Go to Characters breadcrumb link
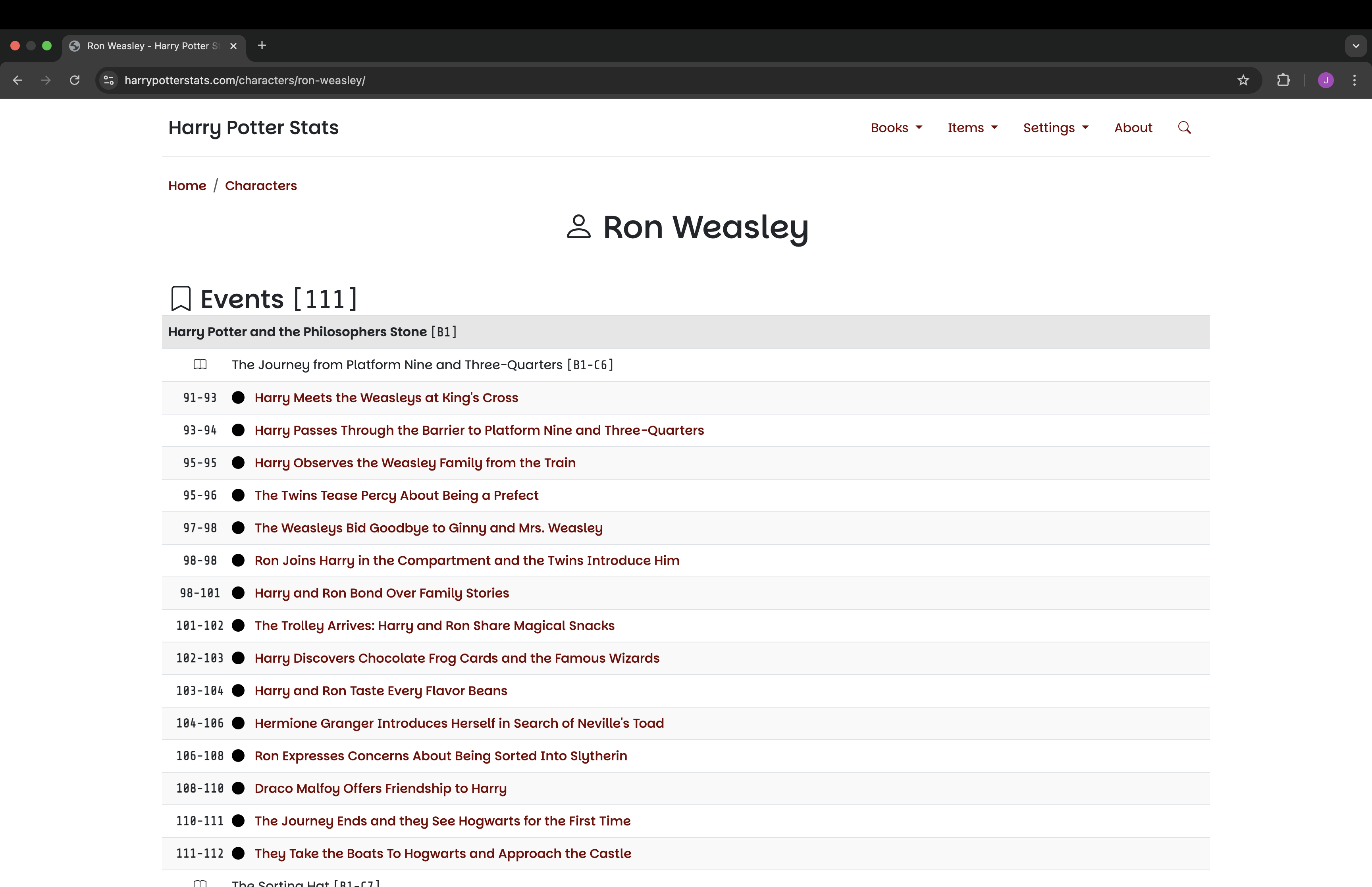 pos(261,185)
